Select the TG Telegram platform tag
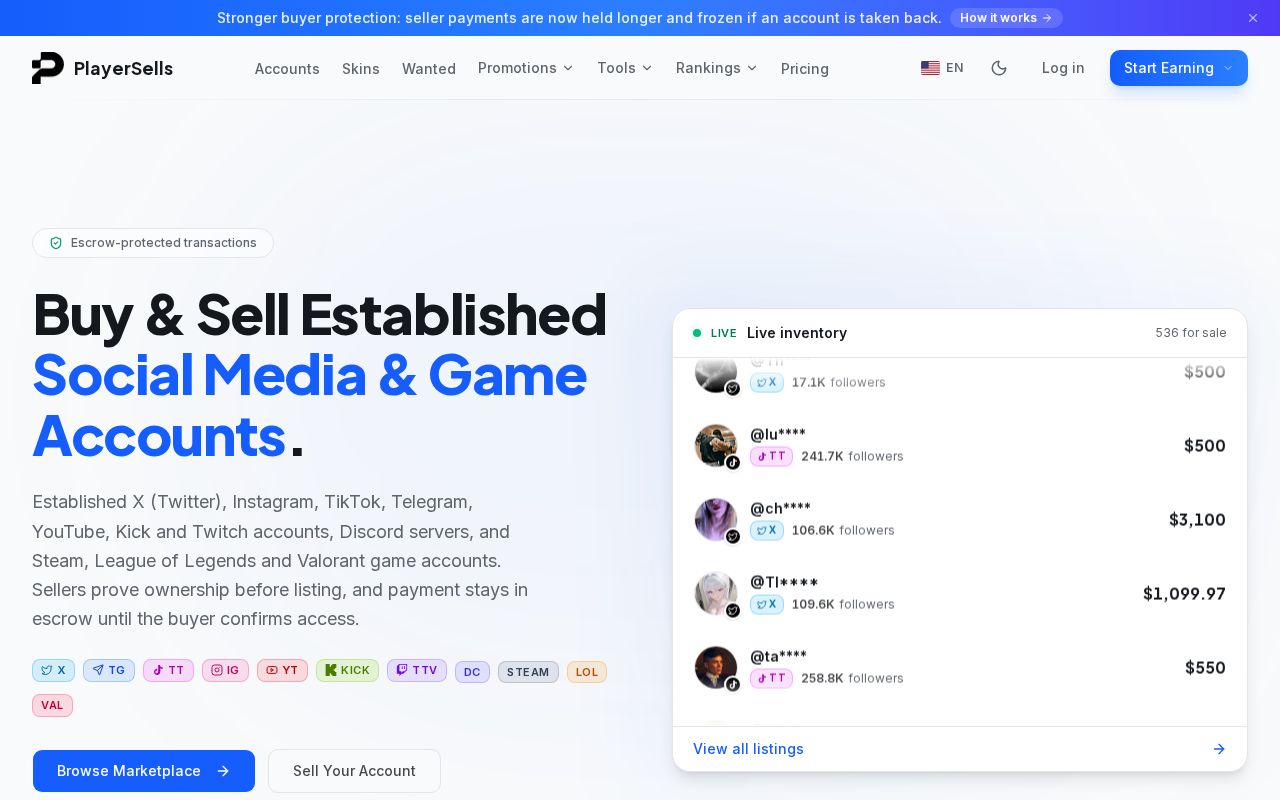This screenshot has width=1280, height=800. [x=109, y=671]
